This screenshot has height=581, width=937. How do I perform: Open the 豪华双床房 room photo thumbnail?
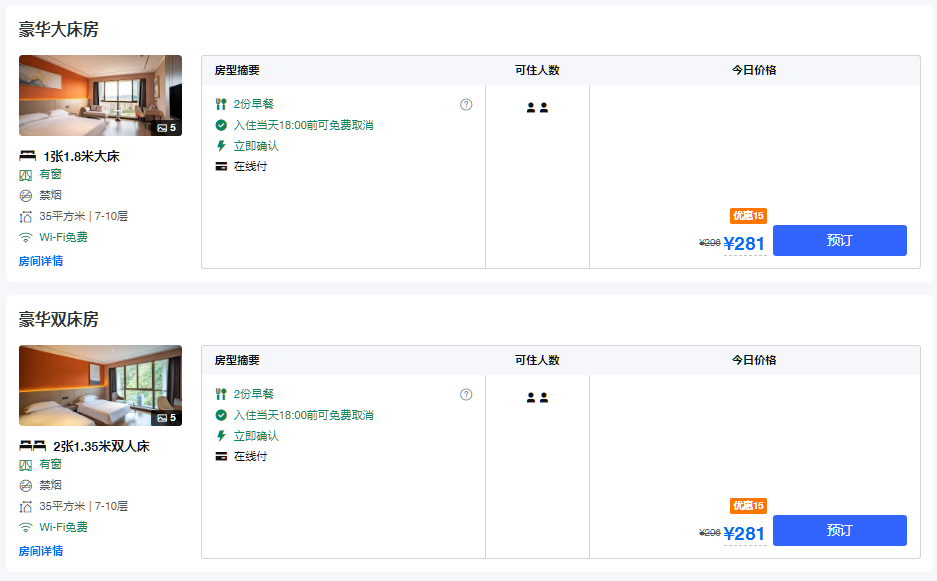[x=100, y=385]
